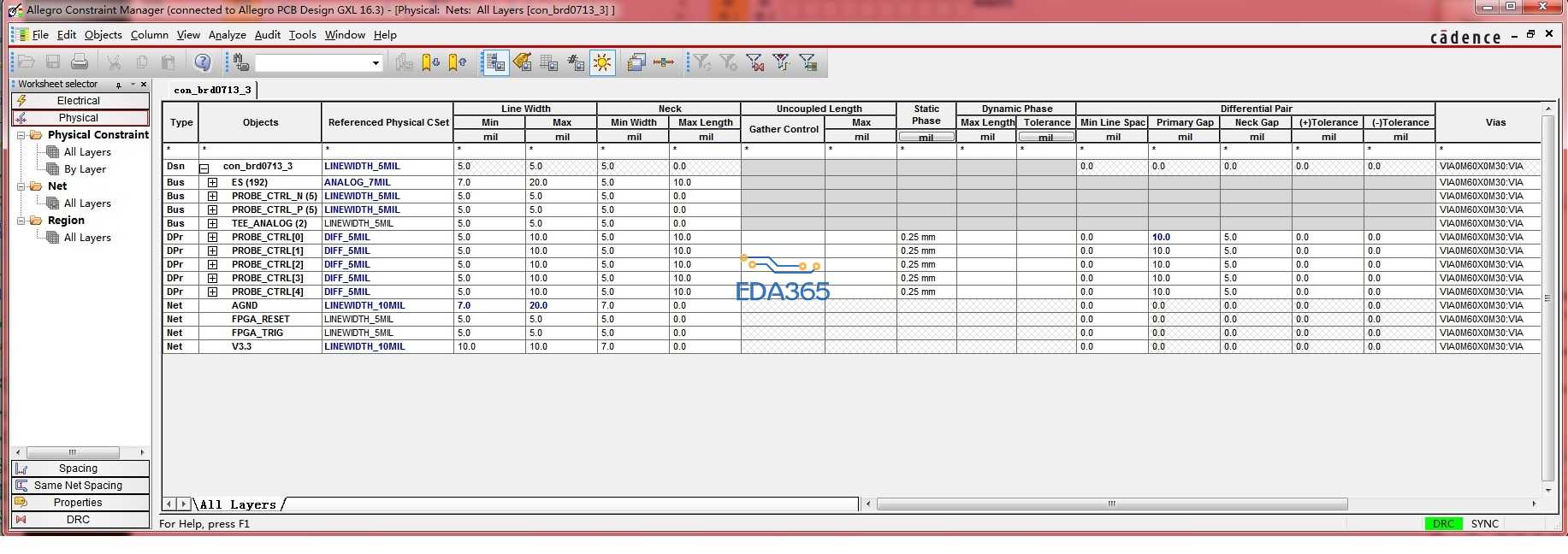Click the design tools icon left of bookmarks
Image resolution: width=1568 pixels, height=554 pixels.
404,62
